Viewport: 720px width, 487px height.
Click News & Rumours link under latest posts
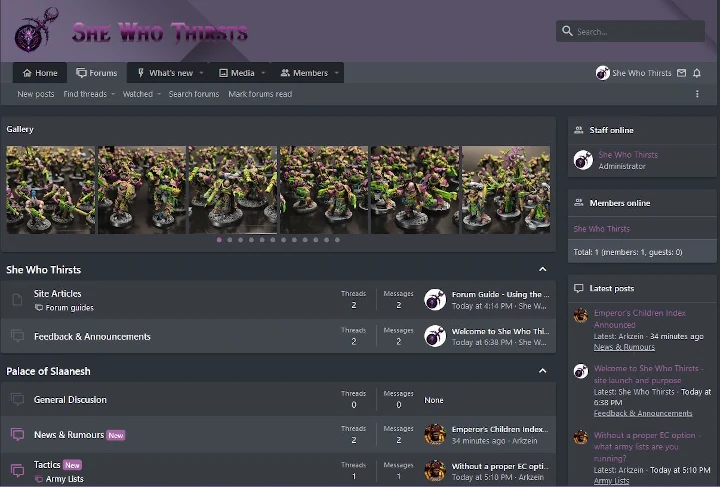pyautogui.click(x=624, y=347)
